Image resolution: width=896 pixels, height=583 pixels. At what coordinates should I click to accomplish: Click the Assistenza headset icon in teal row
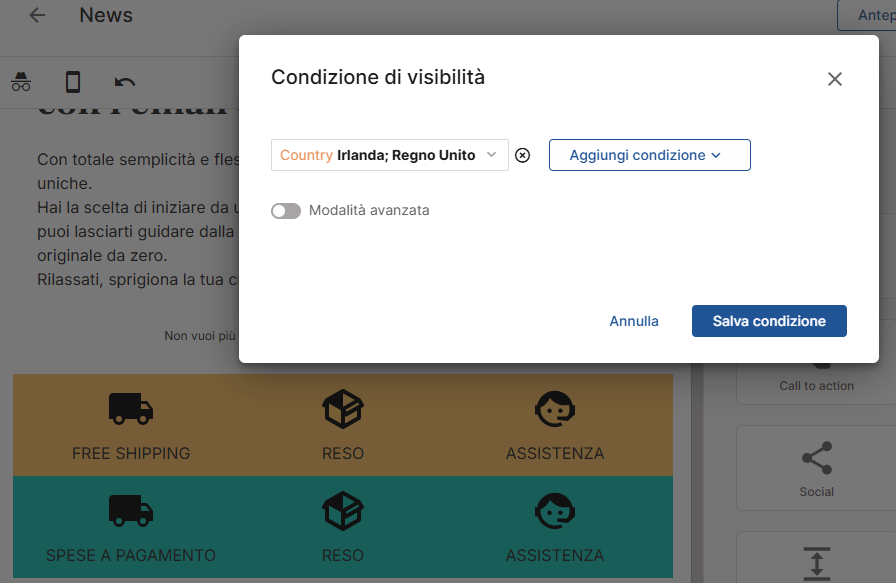(554, 510)
